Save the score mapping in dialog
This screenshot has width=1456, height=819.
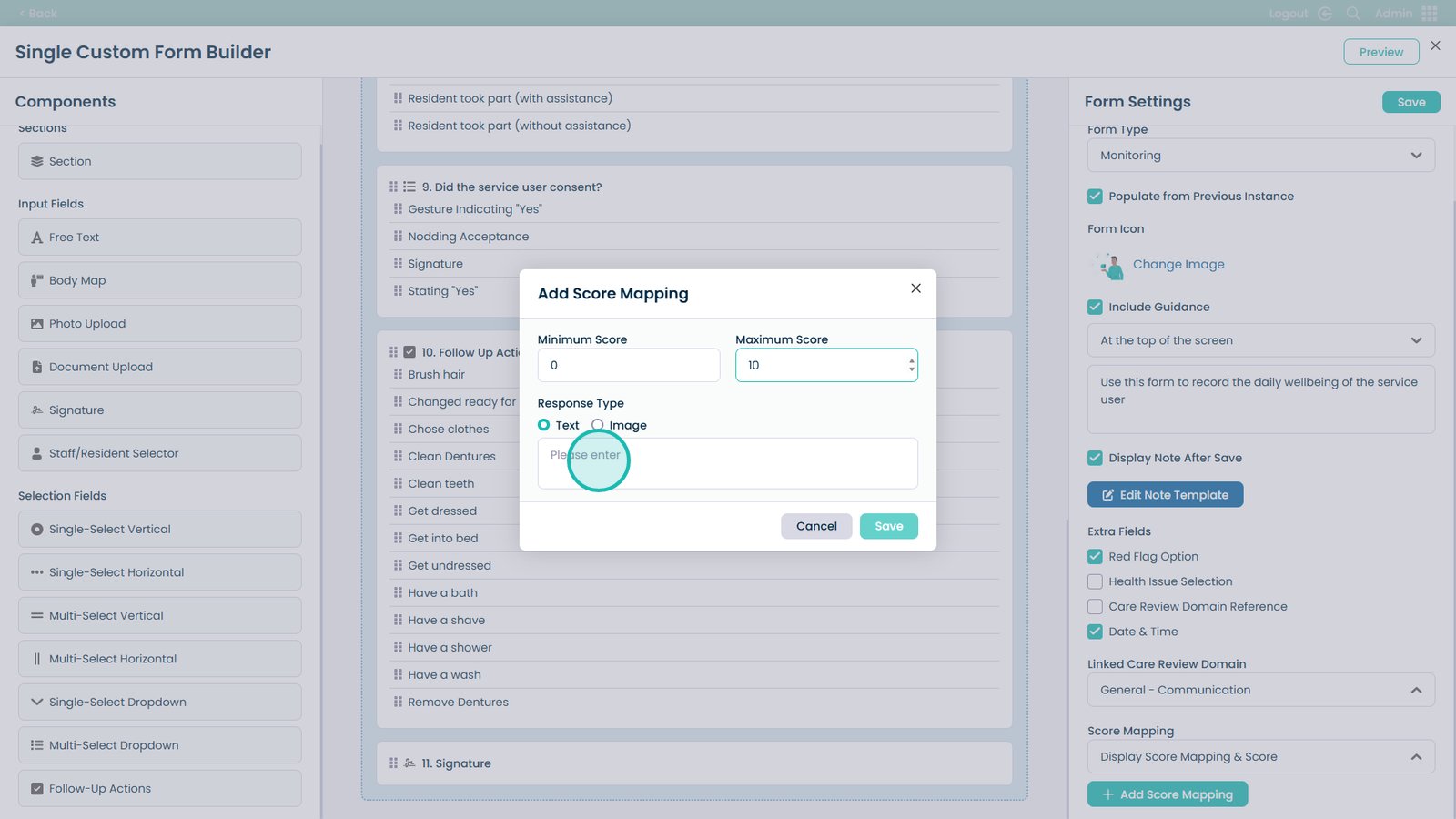pos(889,526)
